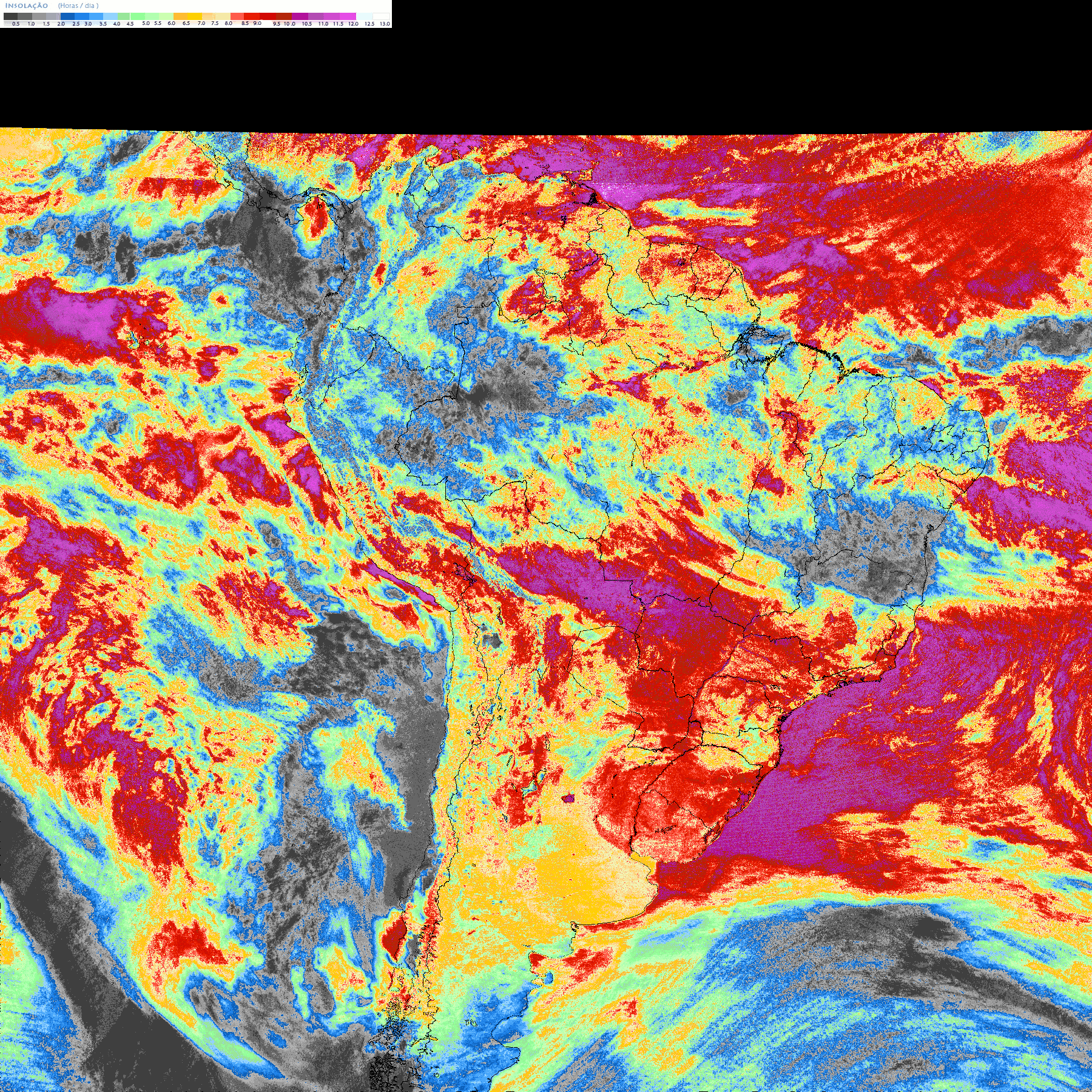The width and height of the screenshot is (1092, 1092).
Task: Click the 10.5 legend value label
Action: (x=307, y=24)
